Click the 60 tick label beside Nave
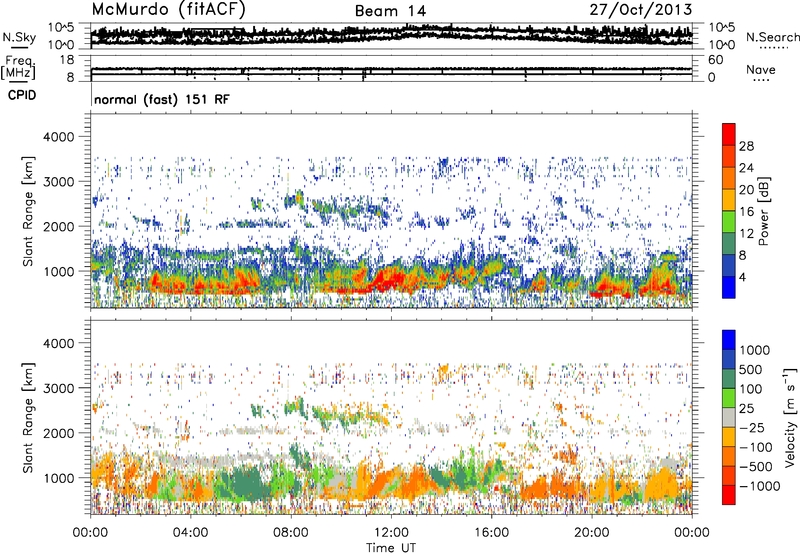 point(716,60)
